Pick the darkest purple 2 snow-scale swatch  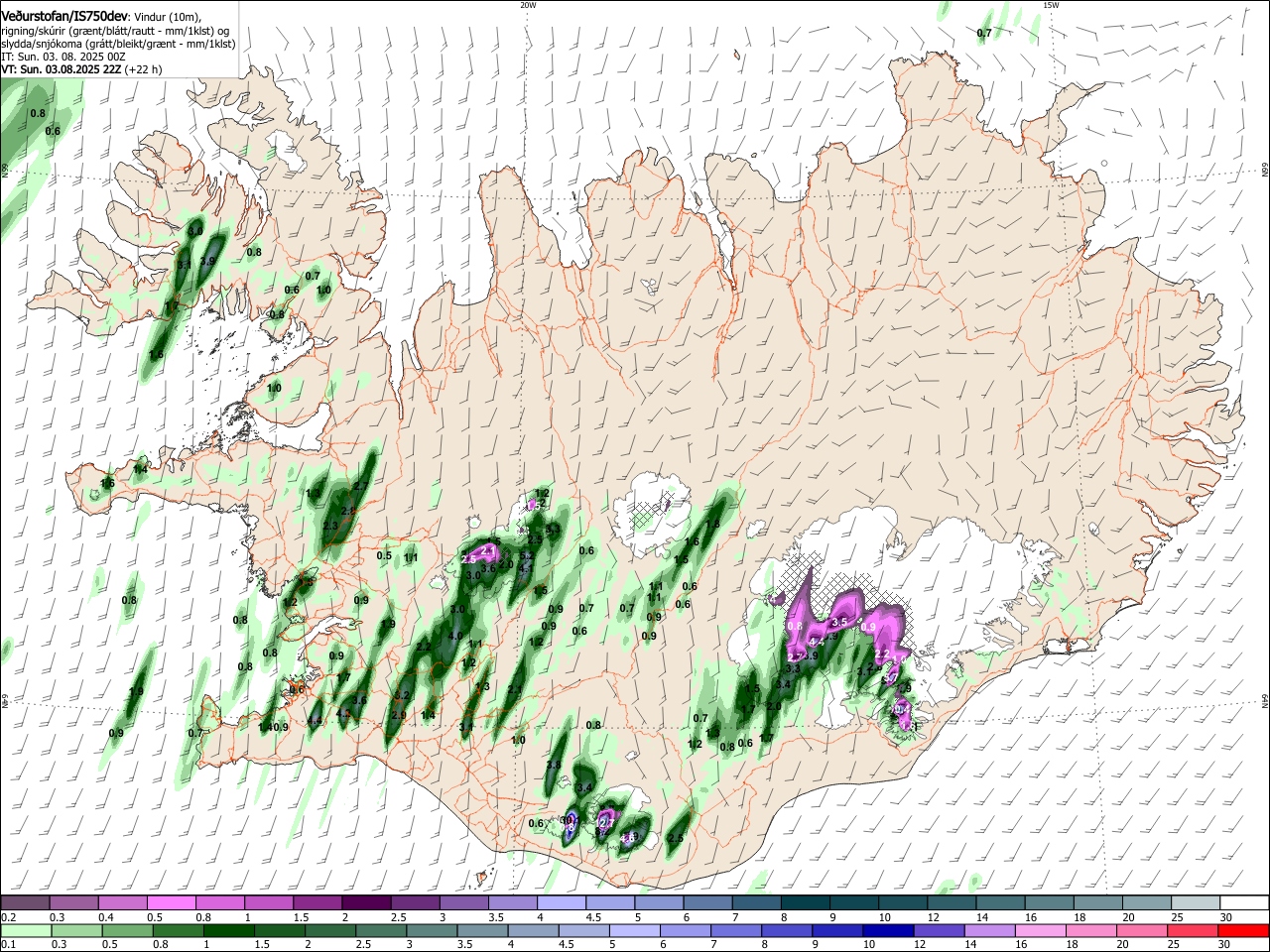(x=366, y=903)
